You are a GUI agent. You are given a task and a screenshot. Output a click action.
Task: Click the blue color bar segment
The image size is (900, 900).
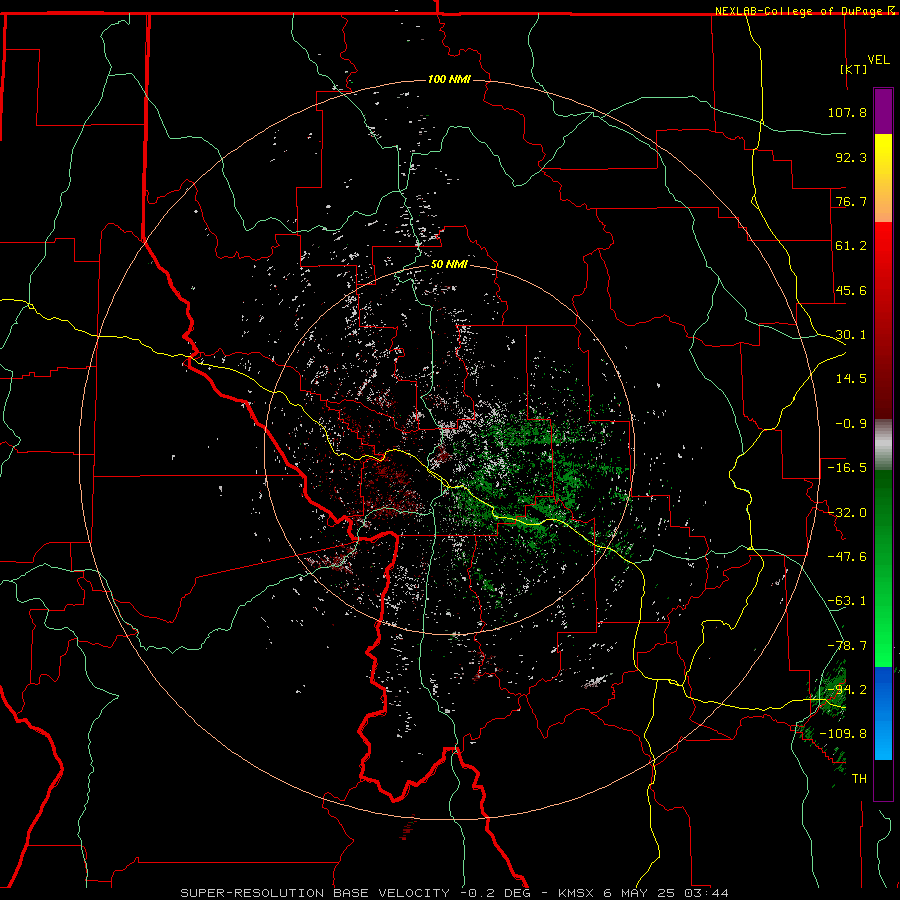pos(883,713)
